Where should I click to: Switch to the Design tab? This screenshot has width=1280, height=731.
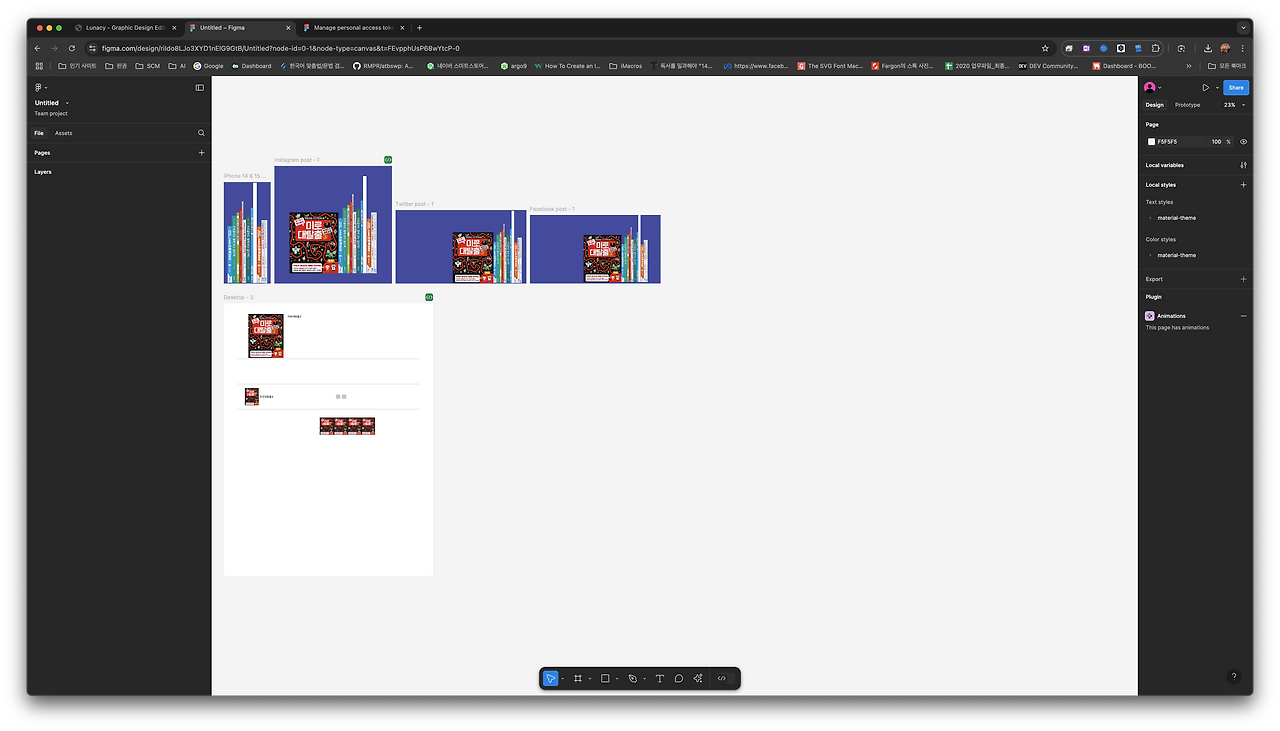tap(1155, 105)
